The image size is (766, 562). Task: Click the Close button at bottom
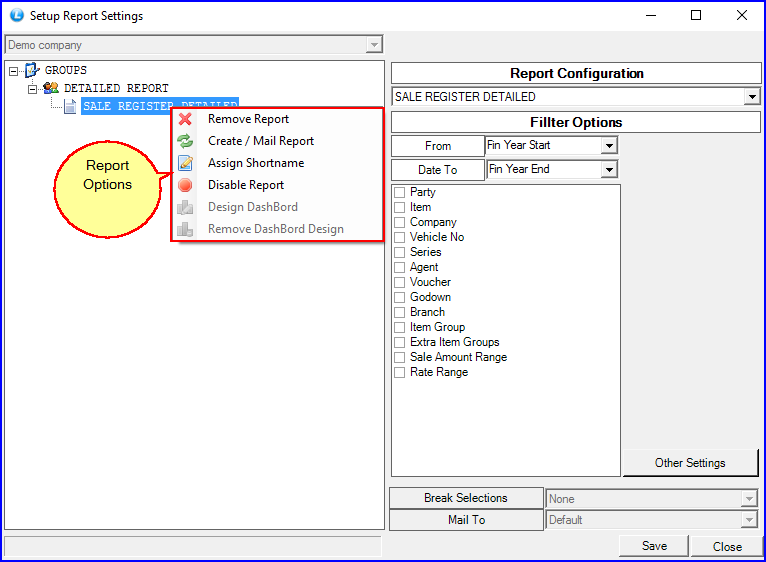click(727, 546)
